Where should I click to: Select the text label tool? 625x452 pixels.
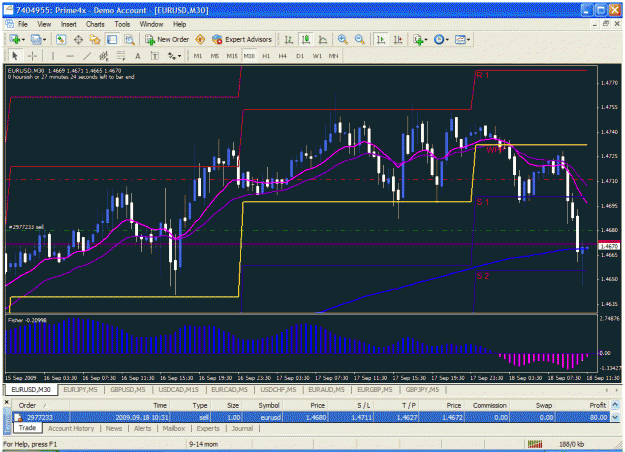click(x=155, y=56)
